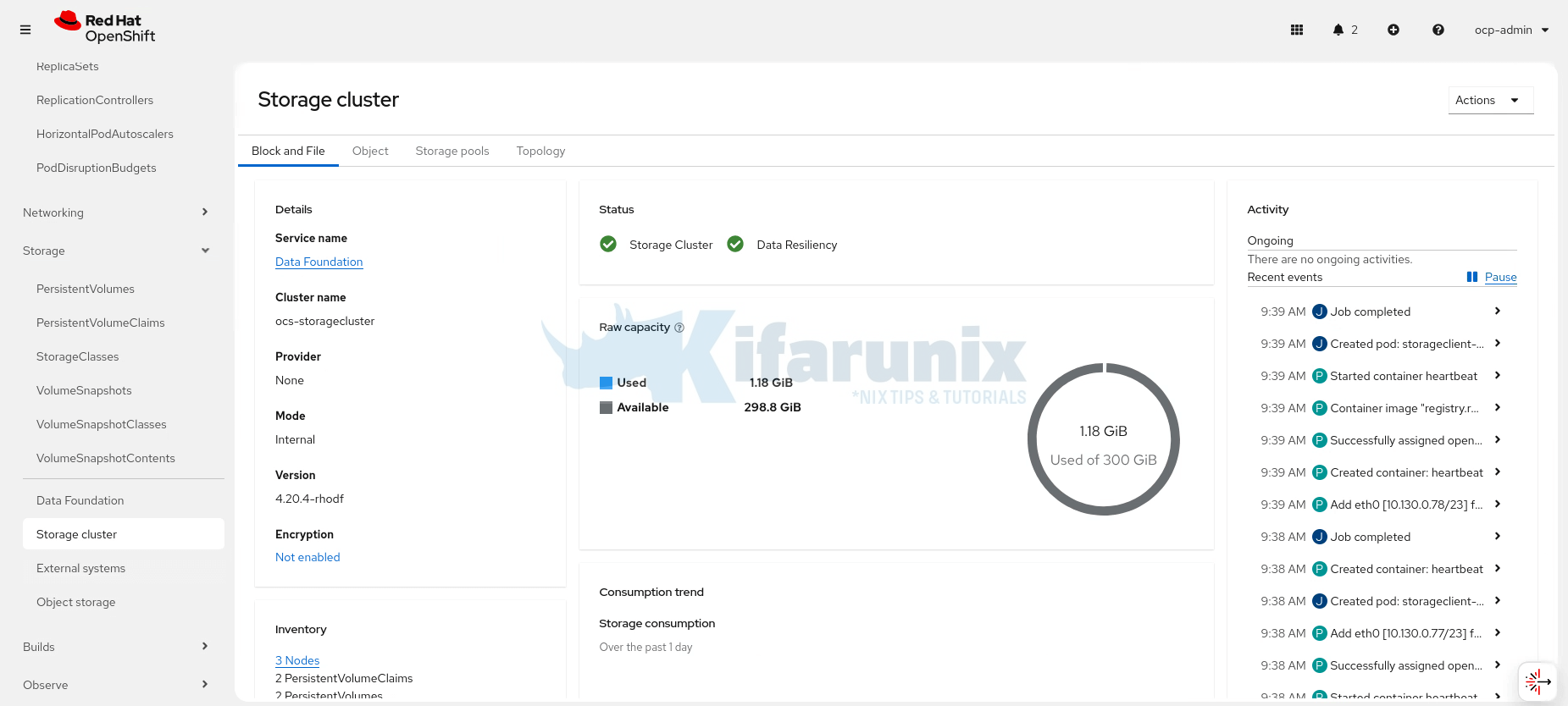Click the pause icon beside Recent events
The image size is (1568, 706).
pyautogui.click(x=1472, y=277)
